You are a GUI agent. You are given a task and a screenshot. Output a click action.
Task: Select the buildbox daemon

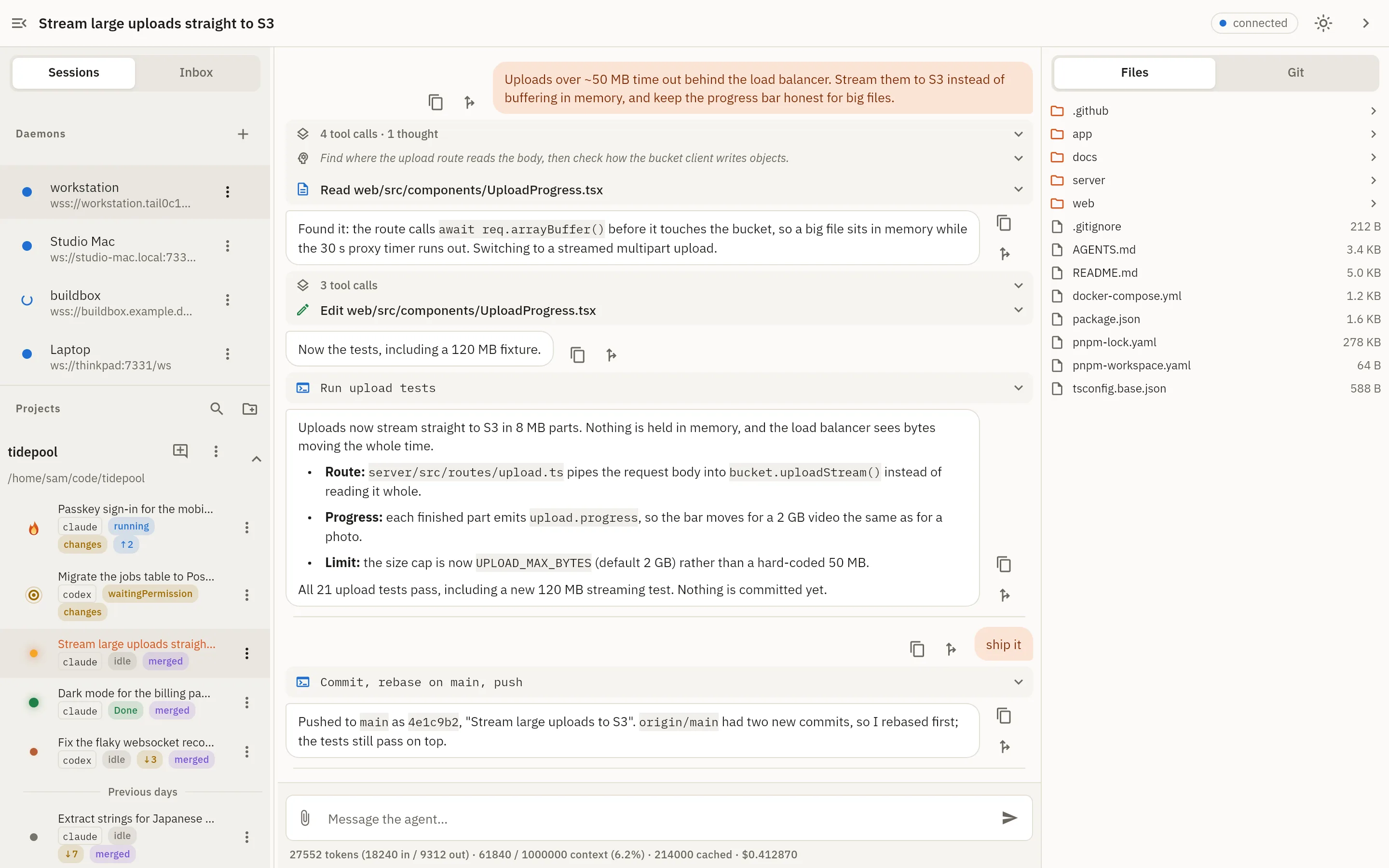click(x=135, y=300)
